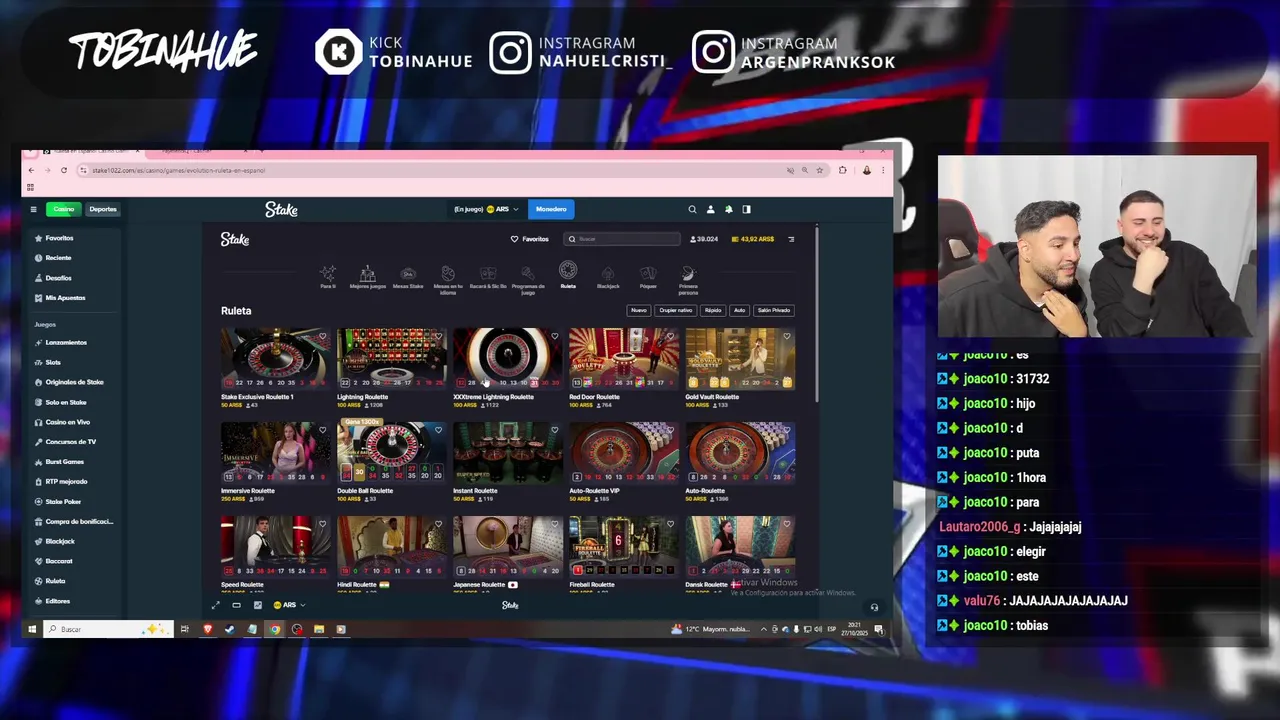This screenshot has height=720, width=1280.
Task: Show hidden system tray icons
Action: pos(763,629)
